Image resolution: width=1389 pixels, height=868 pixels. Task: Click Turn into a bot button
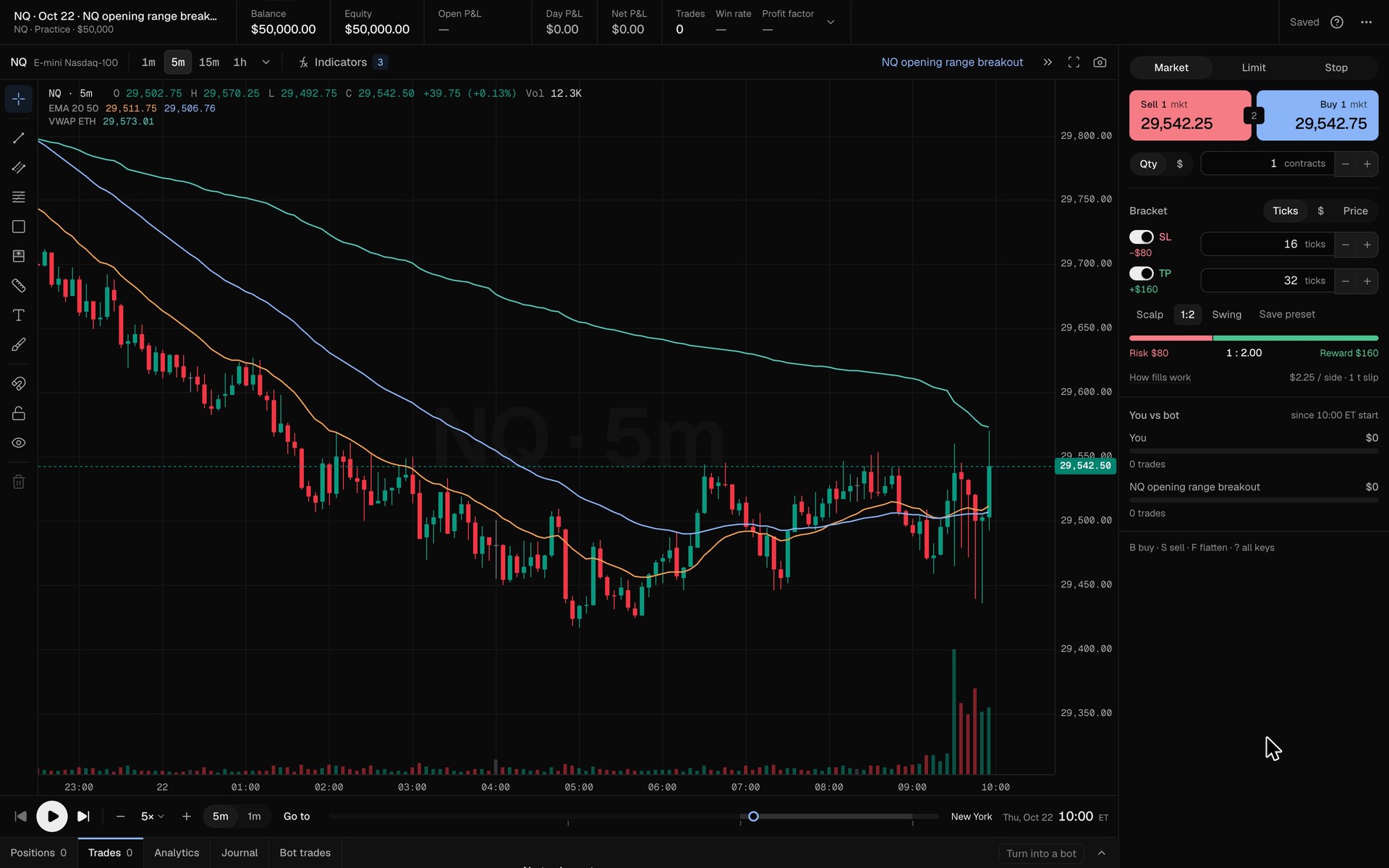(1041, 854)
